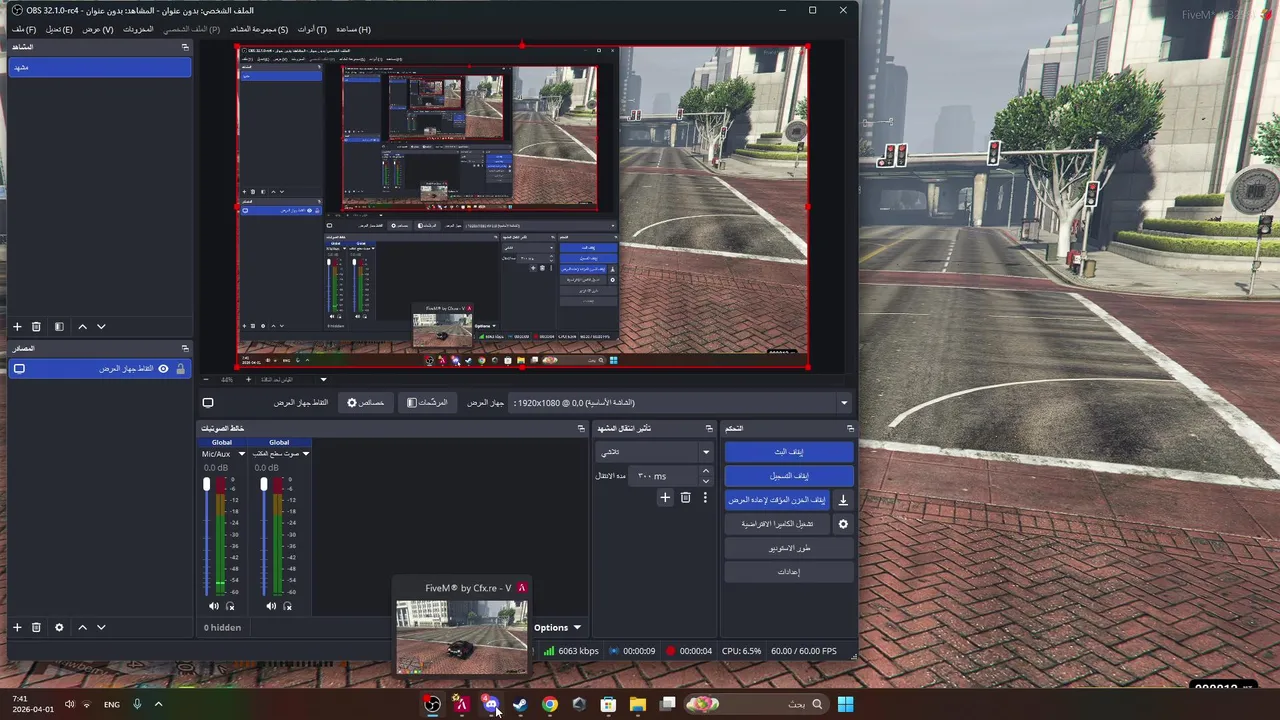Open the File menu ملف (F)
This screenshot has height=720, width=1280.
coord(24,29)
